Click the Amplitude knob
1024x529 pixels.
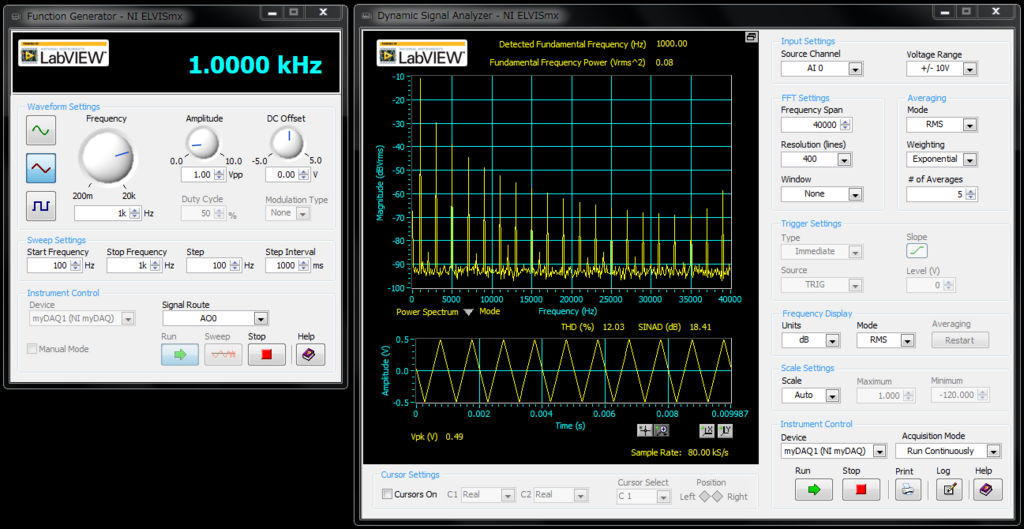204,142
